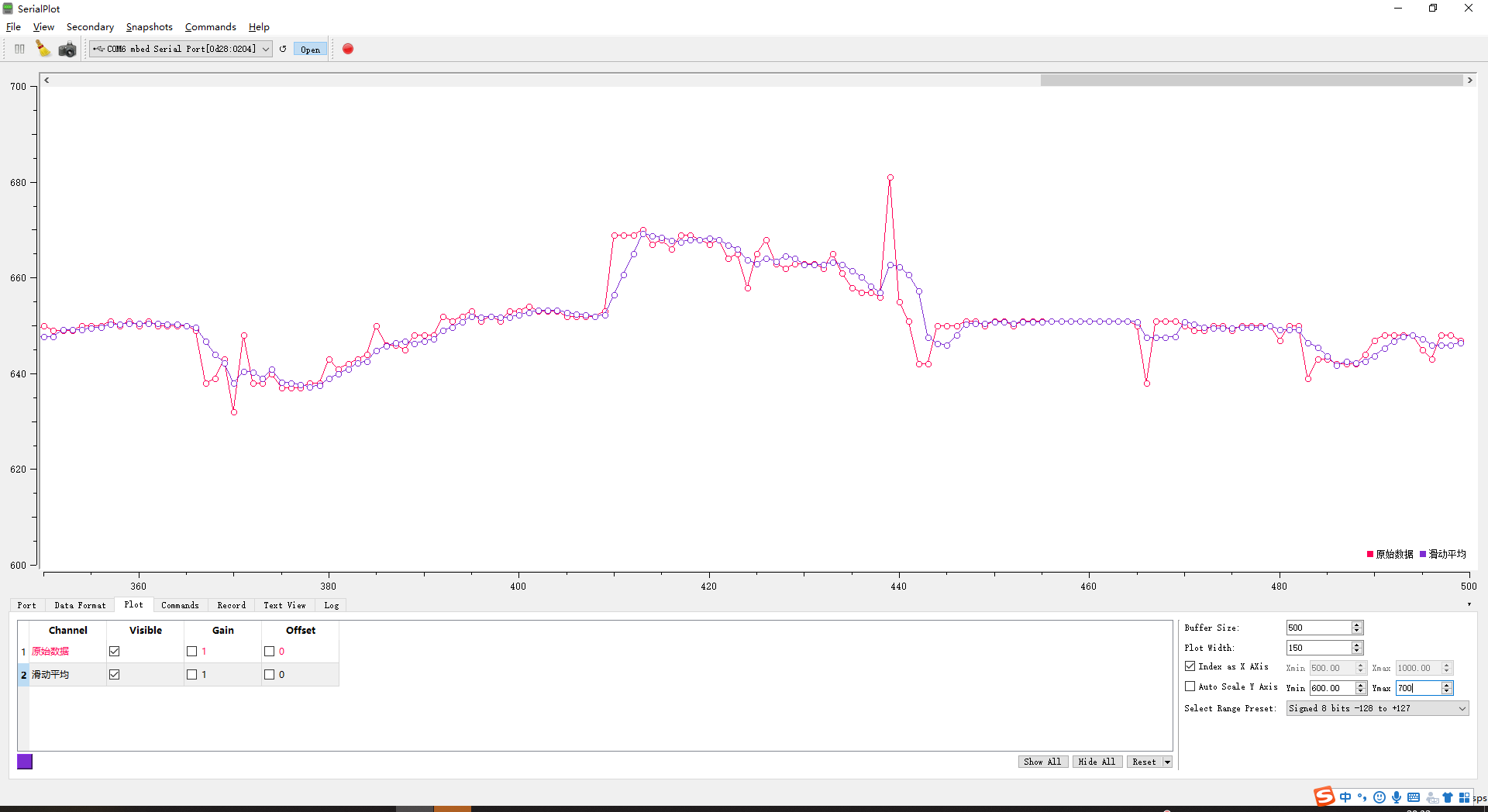The height and width of the screenshot is (812, 1488).
Task: Click the Buffer Size spinner arrows
Action: point(1356,628)
